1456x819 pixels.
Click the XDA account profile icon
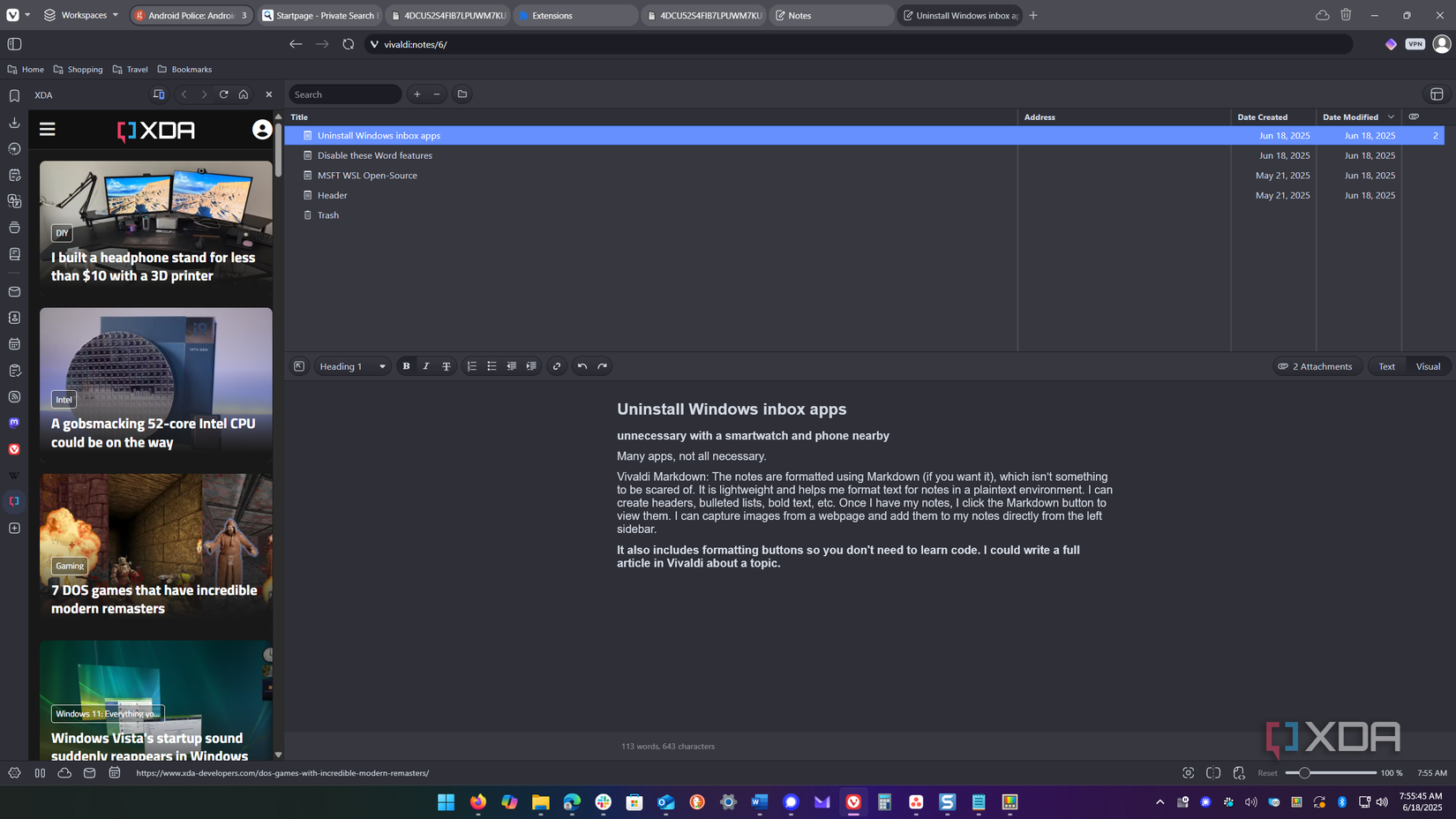tap(262, 130)
